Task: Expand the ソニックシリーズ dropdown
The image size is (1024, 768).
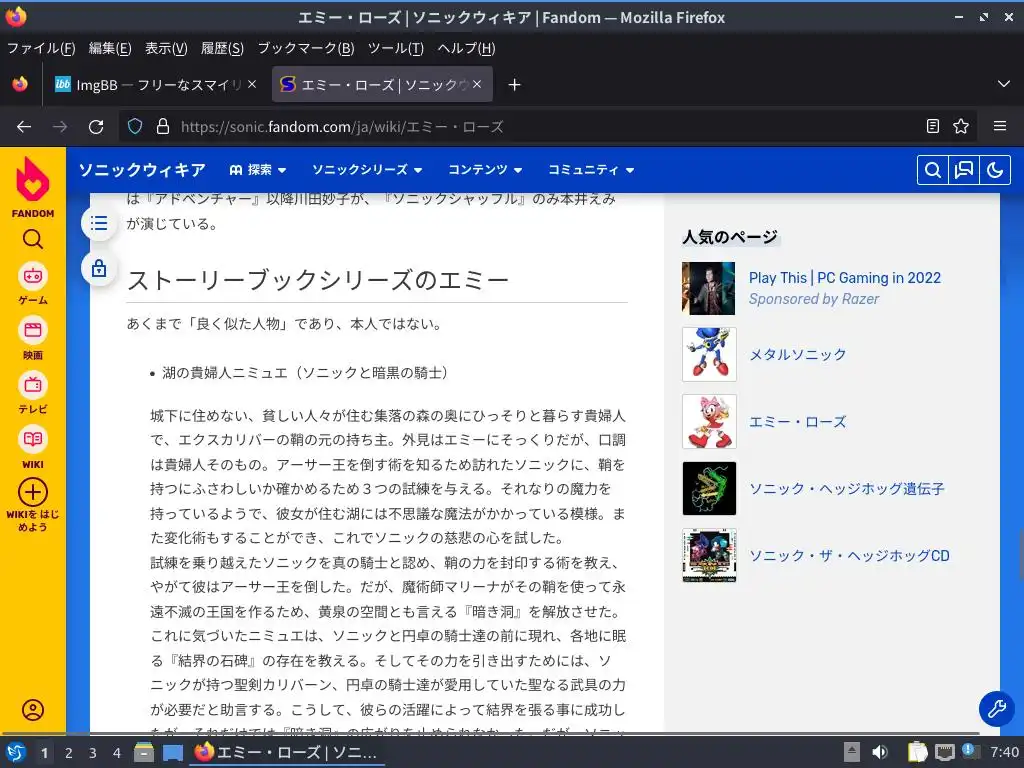Action: [x=367, y=170]
